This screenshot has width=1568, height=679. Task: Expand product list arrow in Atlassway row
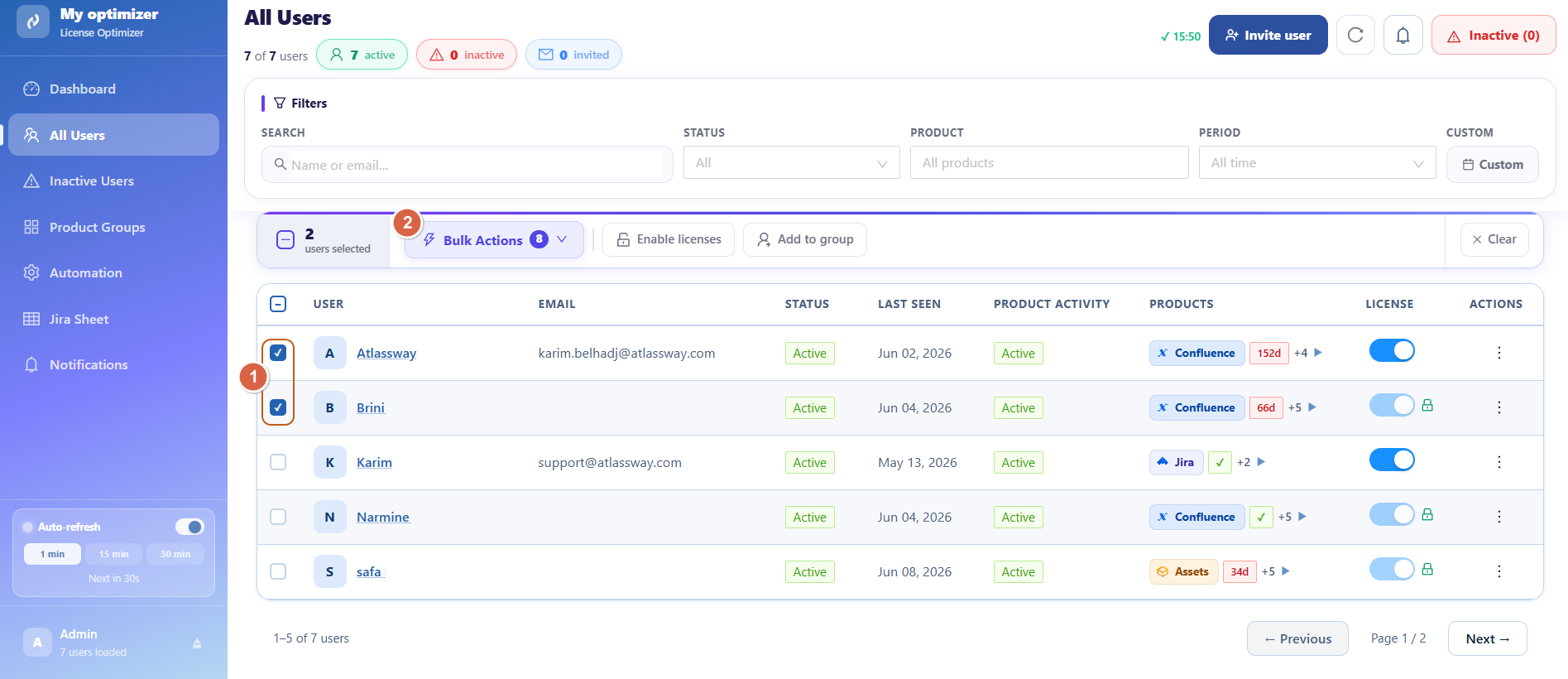pyautogui.click(x=1318, y=353)
